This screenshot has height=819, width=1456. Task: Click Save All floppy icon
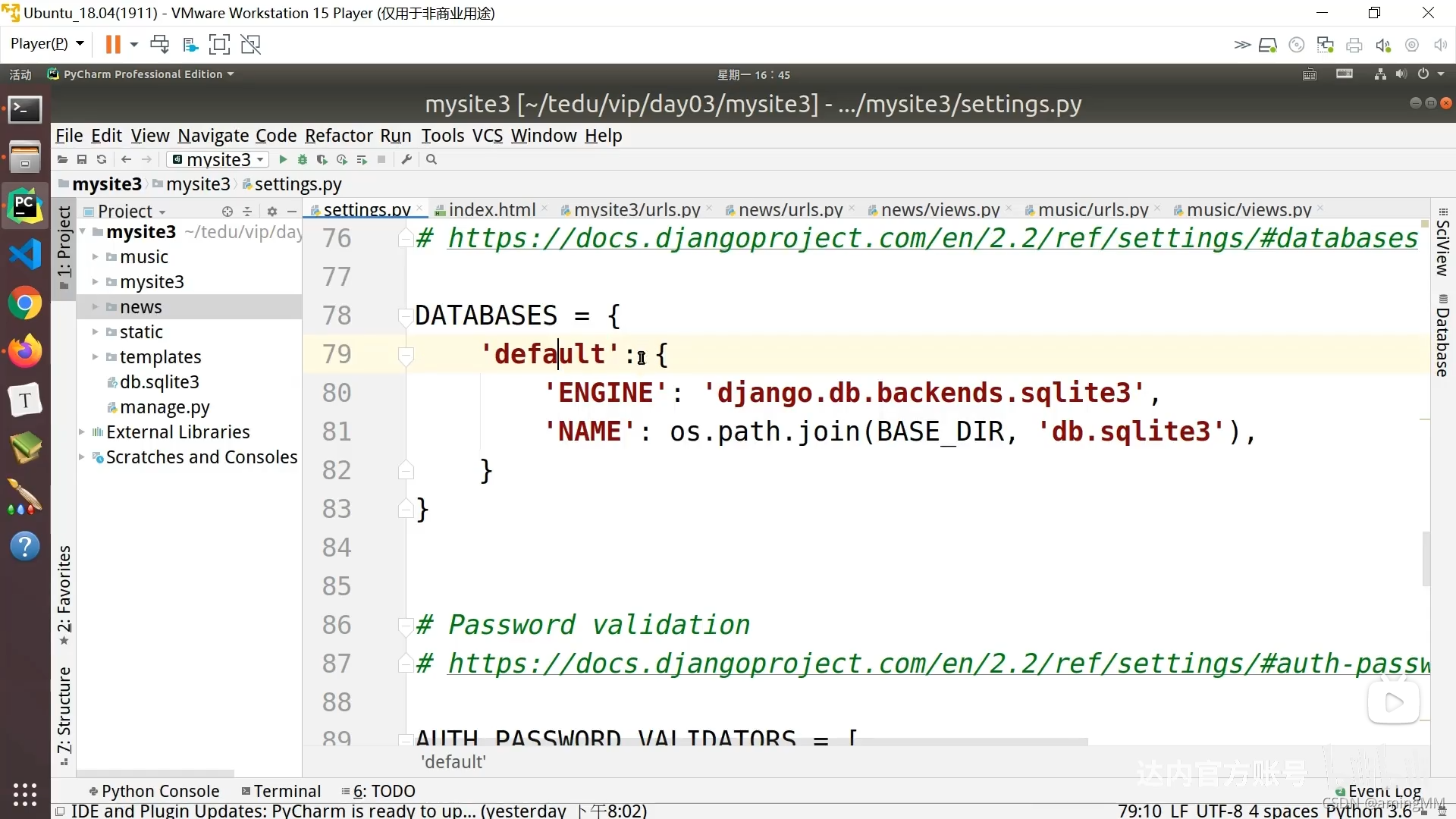coord(82,160)
